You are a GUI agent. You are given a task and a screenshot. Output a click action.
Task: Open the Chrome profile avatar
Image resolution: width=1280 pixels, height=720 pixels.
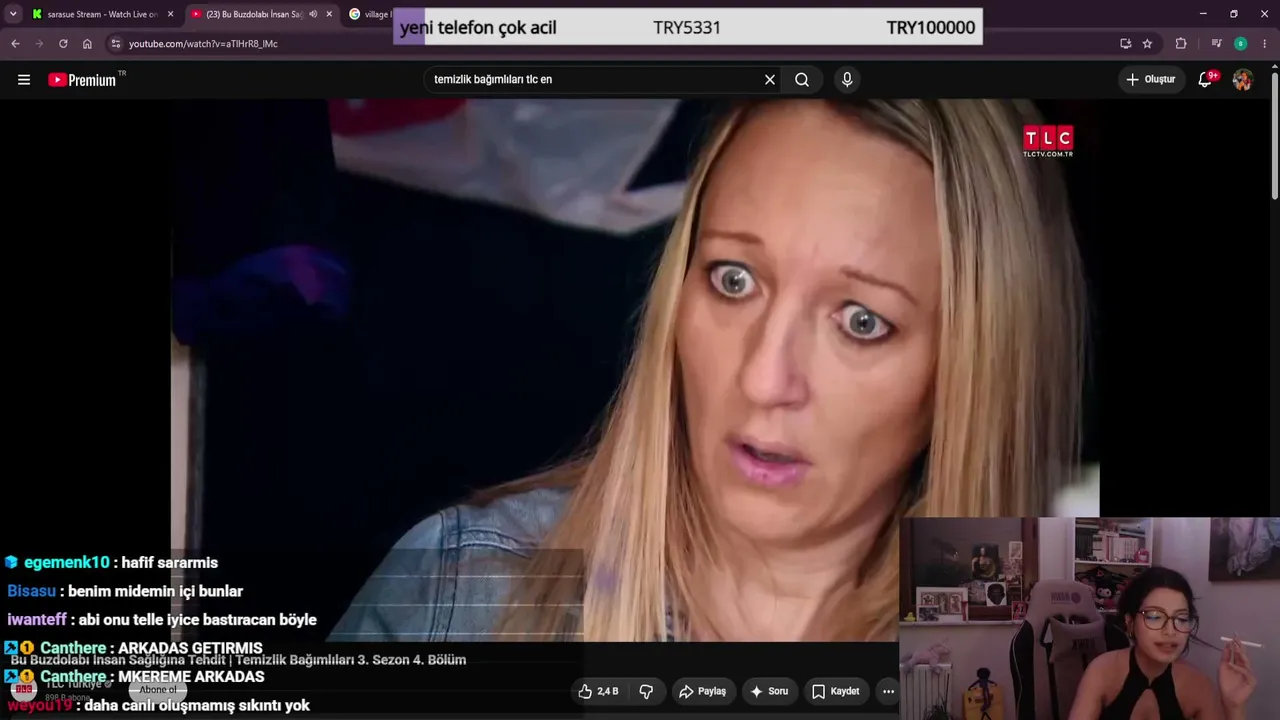1240,44
